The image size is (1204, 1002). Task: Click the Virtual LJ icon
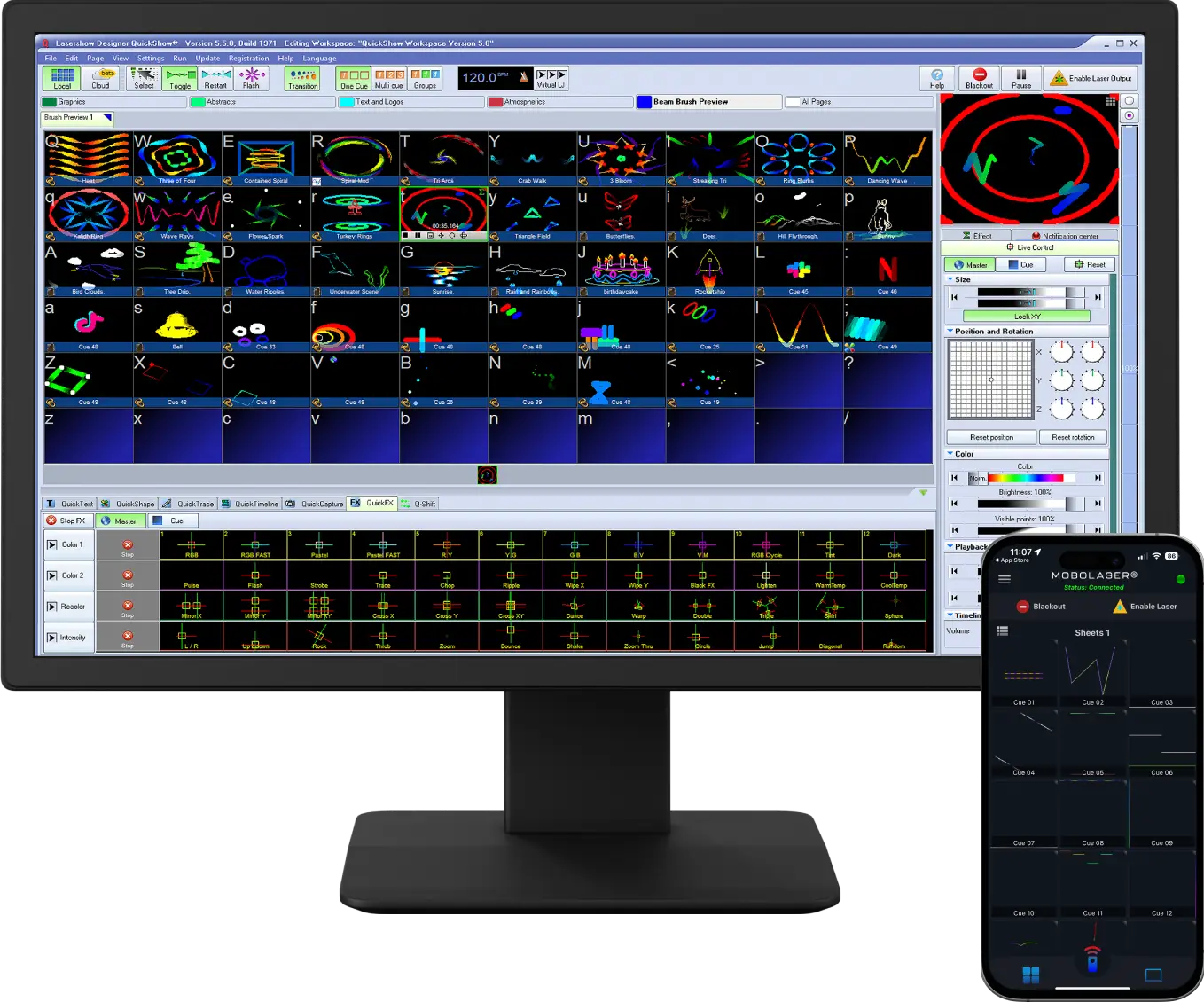coord(551,78)
